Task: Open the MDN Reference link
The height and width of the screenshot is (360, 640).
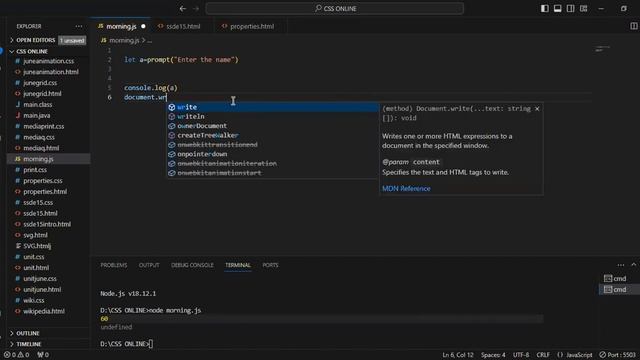Action: coord(406,189)
